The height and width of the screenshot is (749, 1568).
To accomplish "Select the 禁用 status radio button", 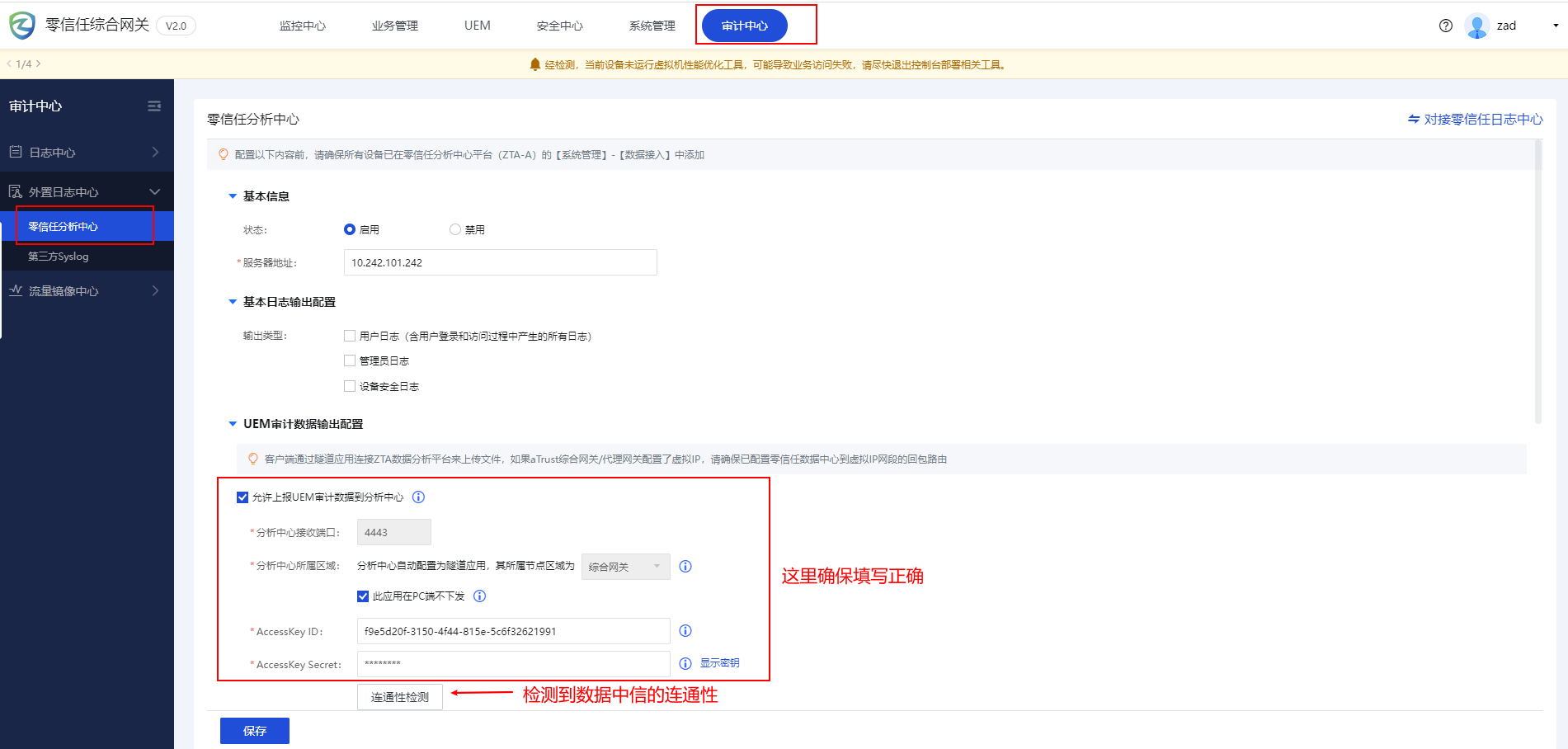I will tap(455, 230).
